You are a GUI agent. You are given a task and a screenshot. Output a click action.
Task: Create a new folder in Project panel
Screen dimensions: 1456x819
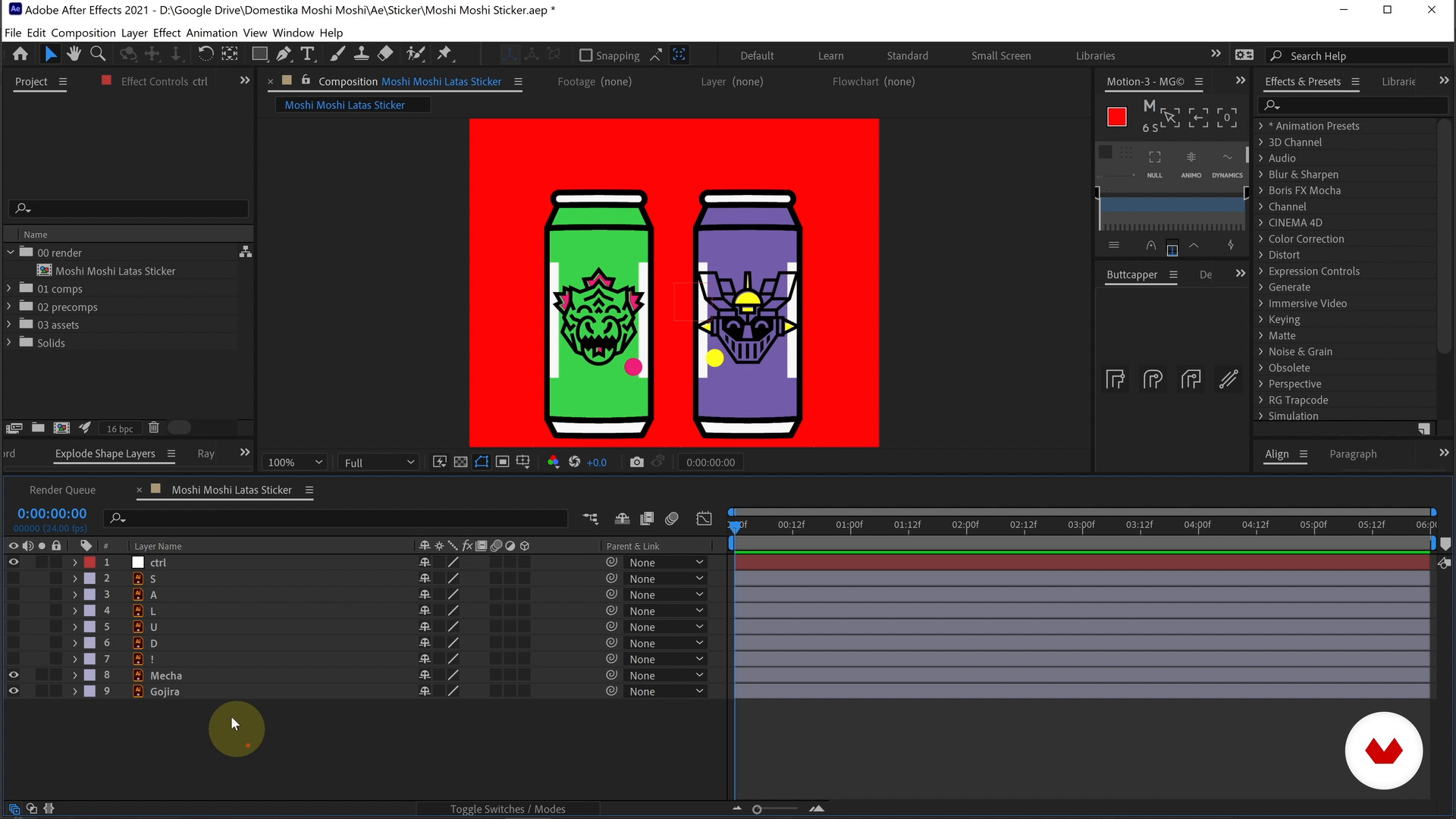pyautogui.click(x=38, y=428)
